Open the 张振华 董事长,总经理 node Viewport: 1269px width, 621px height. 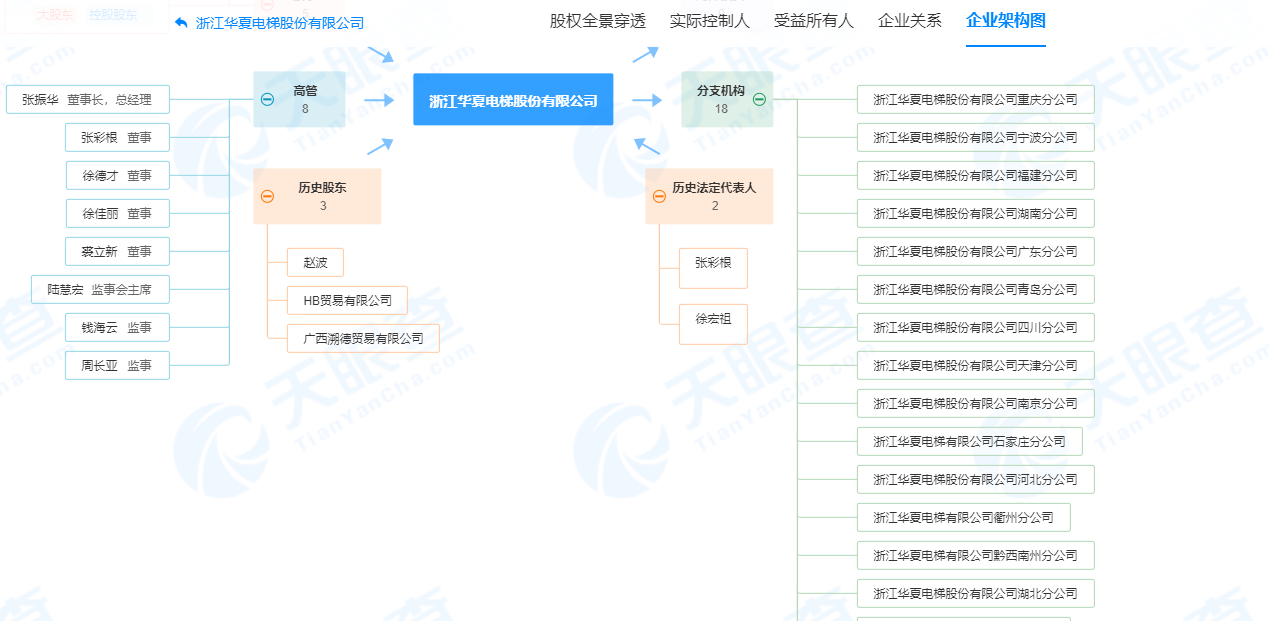pyautogui.click(x=87, y=100)
